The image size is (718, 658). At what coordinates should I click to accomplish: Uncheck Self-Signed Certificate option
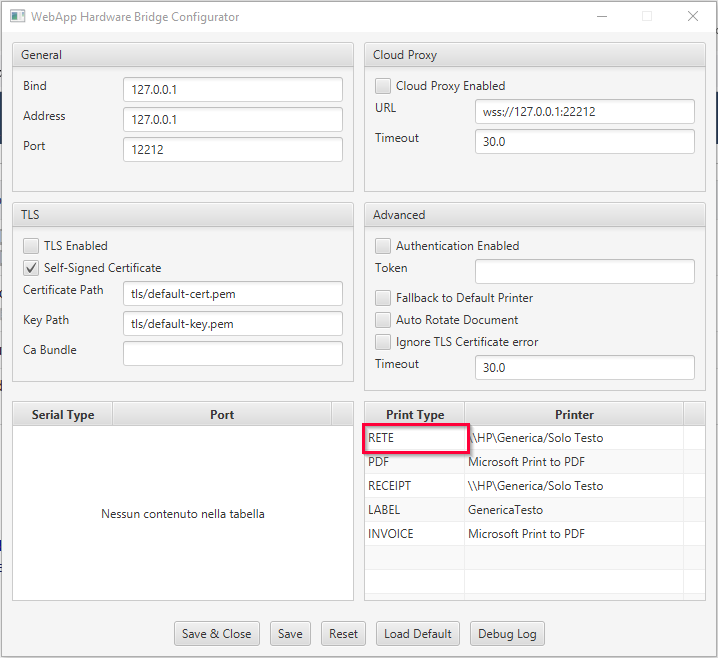31,268
